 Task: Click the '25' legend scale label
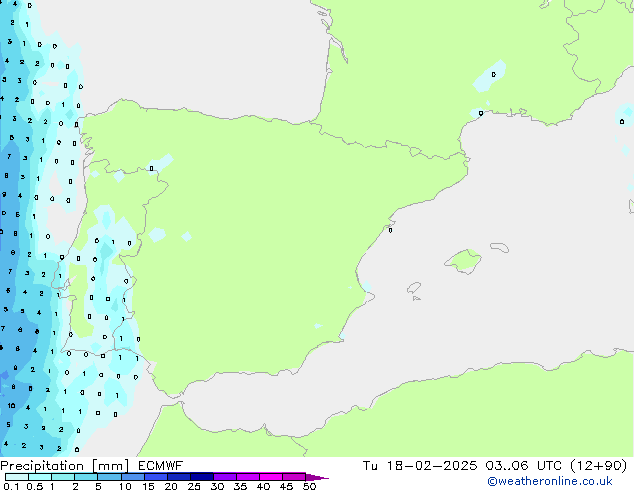click(194, 486)
